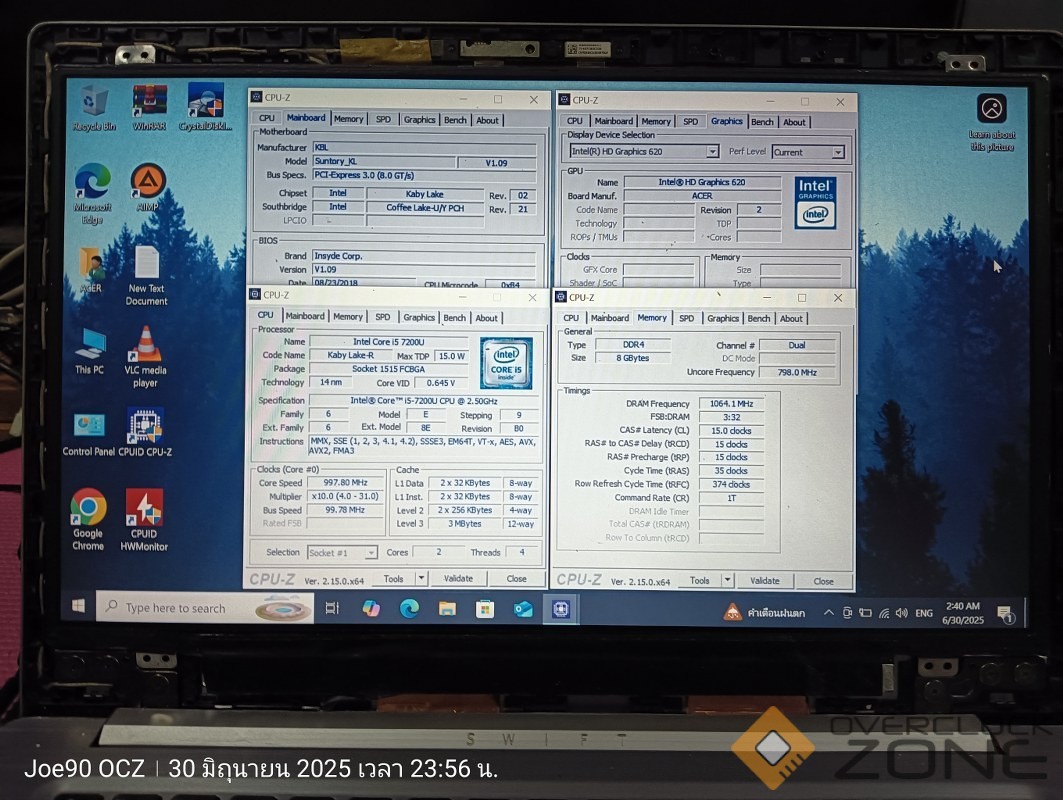The image size is (1063, 800).
Task: Select Bench tab in the Mainboard window
Action: tap(455, 120)
